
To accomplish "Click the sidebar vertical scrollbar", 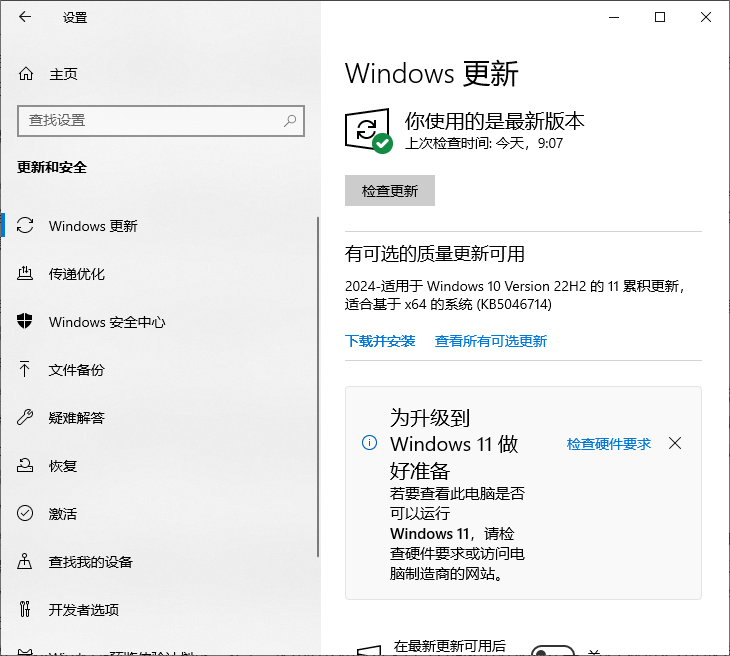I will (318, 386).
